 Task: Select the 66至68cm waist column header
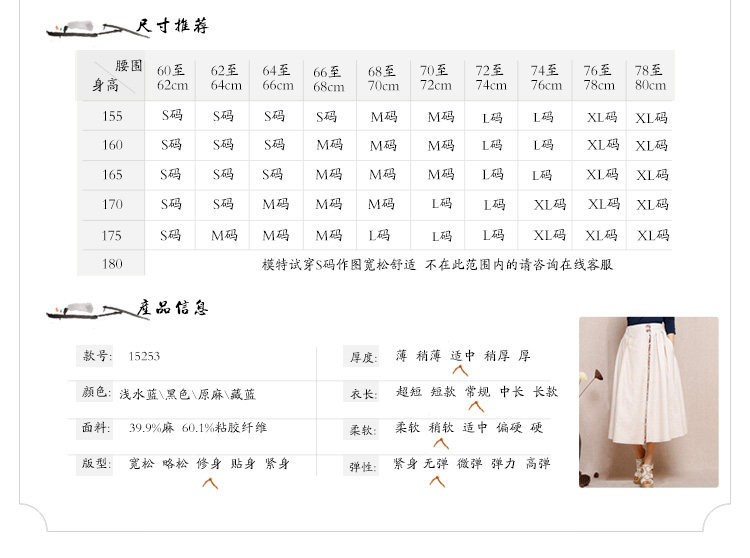[329, 79]
